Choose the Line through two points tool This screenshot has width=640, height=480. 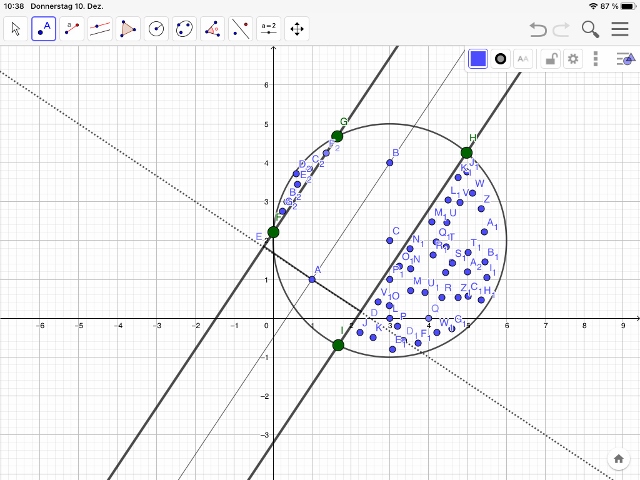click(x=72, y=29)
